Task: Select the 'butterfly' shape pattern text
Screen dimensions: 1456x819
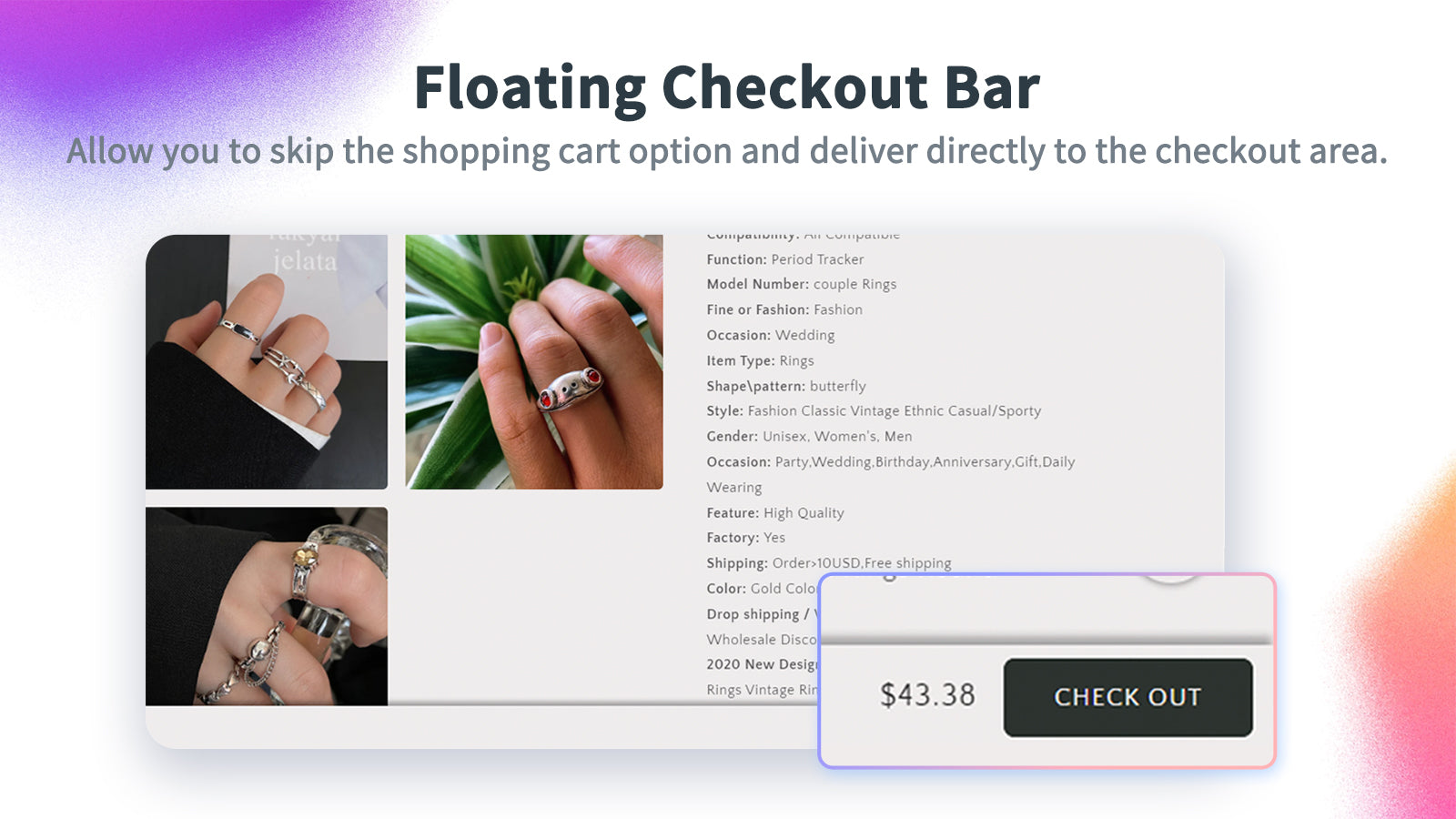Action: 838,386
